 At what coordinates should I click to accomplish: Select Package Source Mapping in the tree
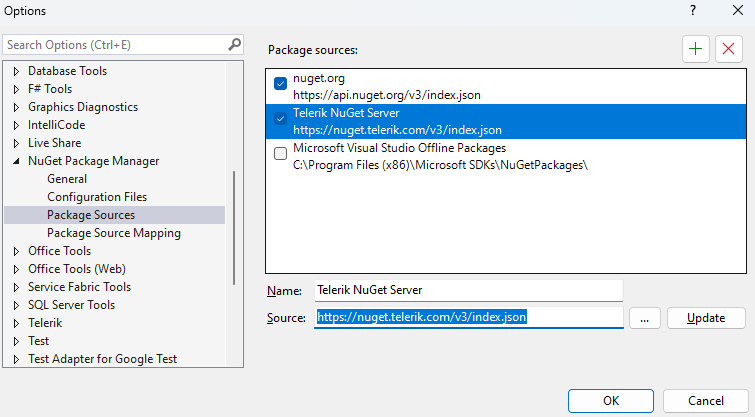point(113,233)
